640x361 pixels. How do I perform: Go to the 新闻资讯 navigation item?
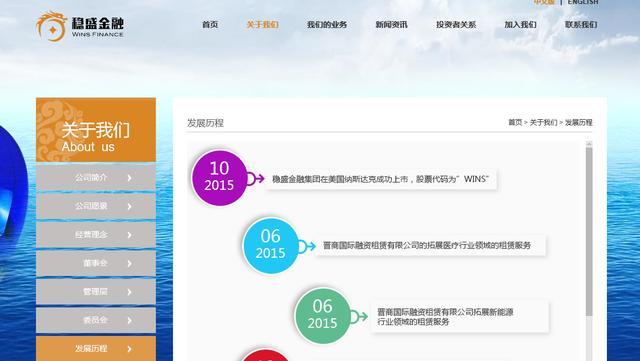[391, 25]
